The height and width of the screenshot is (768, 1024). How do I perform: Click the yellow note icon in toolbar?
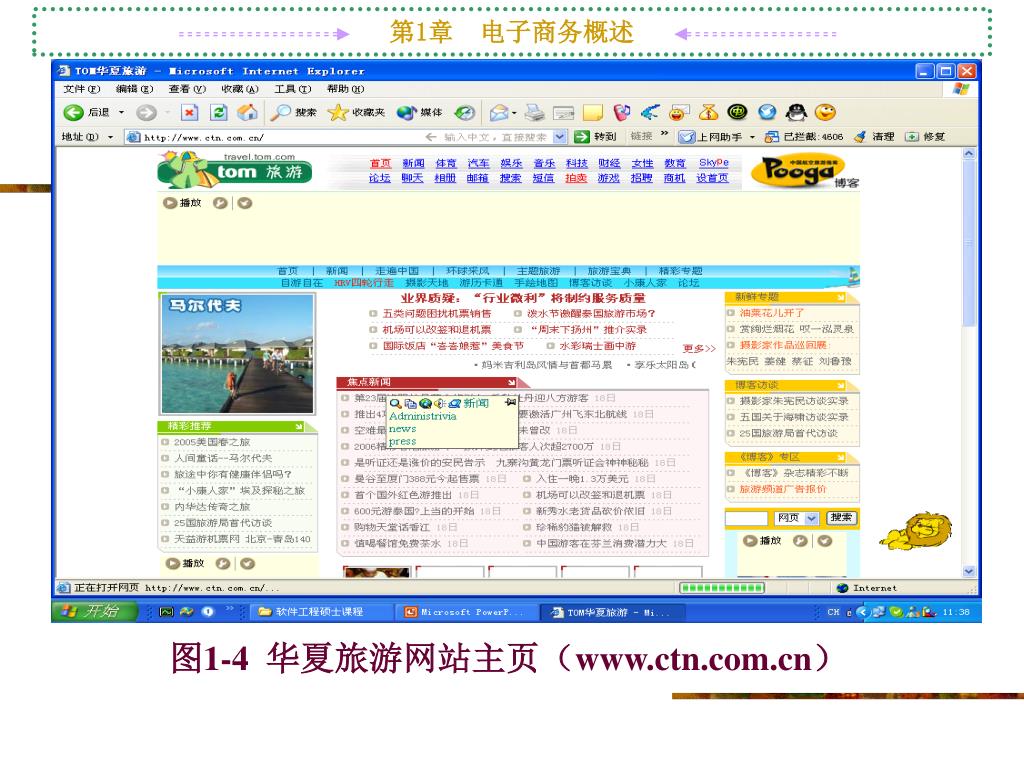[x=593, y=114]
